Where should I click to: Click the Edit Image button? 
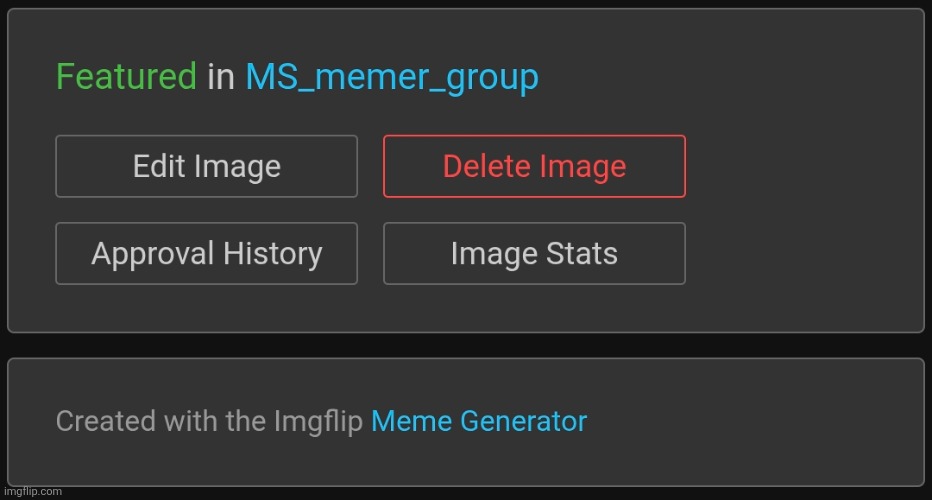206,166
